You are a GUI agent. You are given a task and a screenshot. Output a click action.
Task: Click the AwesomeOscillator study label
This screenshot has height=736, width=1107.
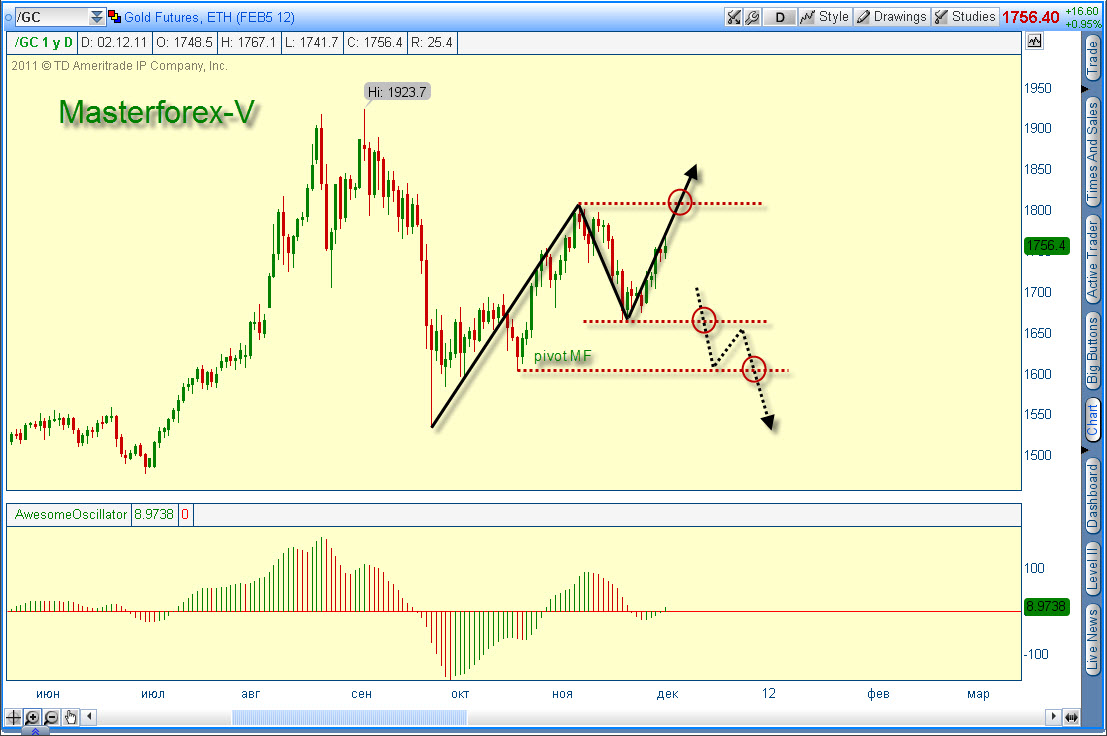71,514
